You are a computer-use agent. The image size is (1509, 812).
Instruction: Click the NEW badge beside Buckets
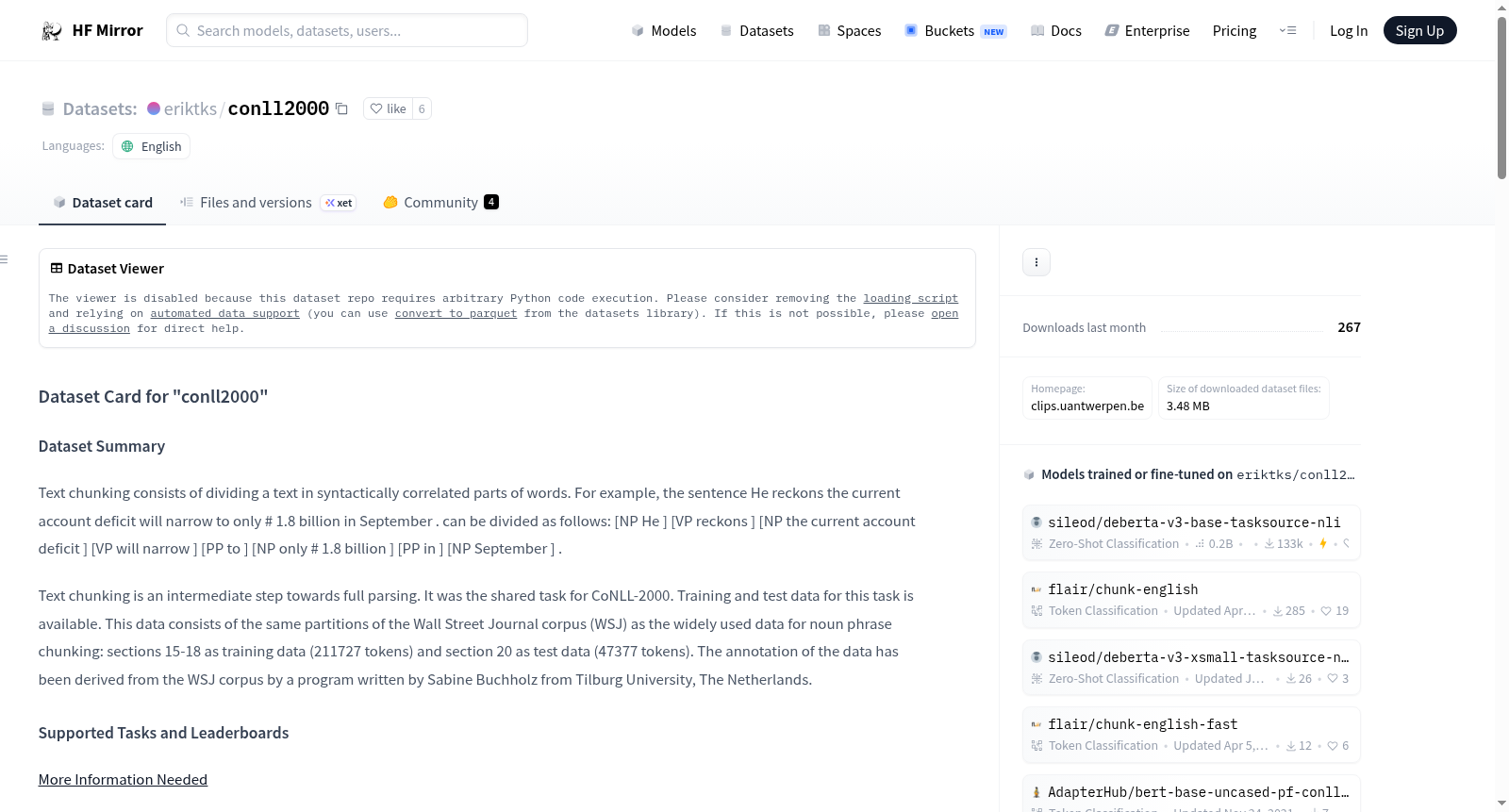994,32
